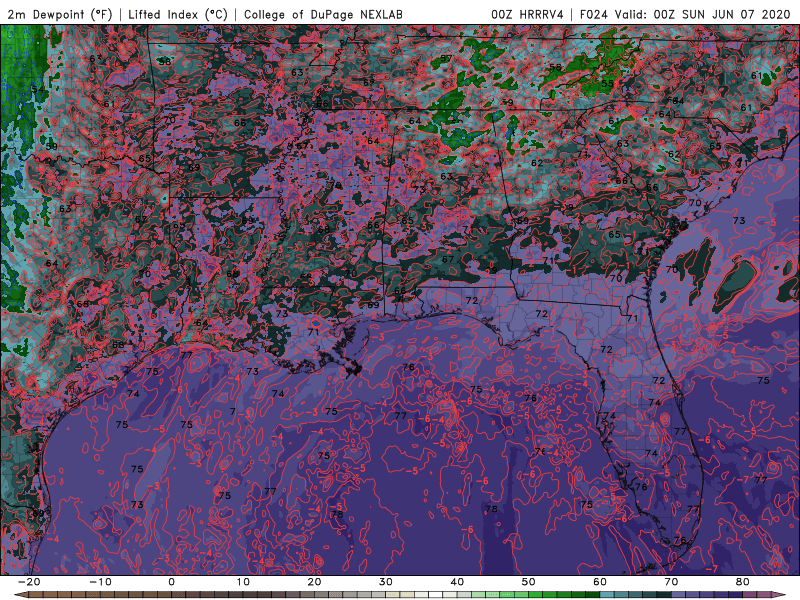Click the "00Z HRRRV4" model run label

point(527,14)
